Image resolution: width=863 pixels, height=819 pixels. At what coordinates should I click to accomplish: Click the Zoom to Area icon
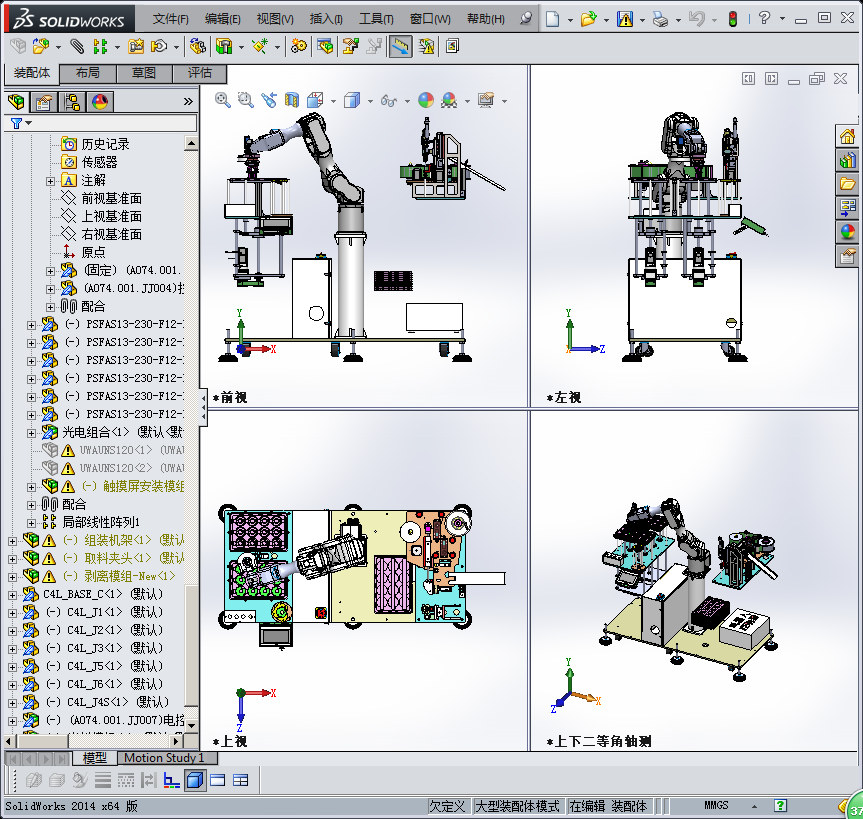click(245, 100)
